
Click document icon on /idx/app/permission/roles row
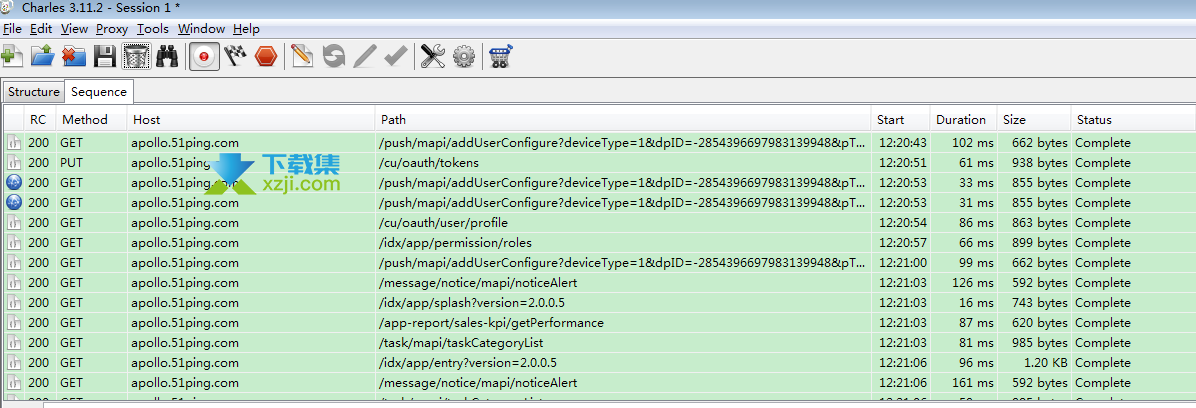coord(14,243)
